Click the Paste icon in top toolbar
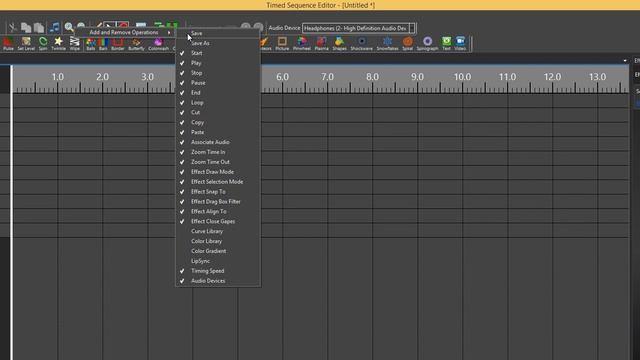Screen dimensions: 640x360 pos(39,28)
